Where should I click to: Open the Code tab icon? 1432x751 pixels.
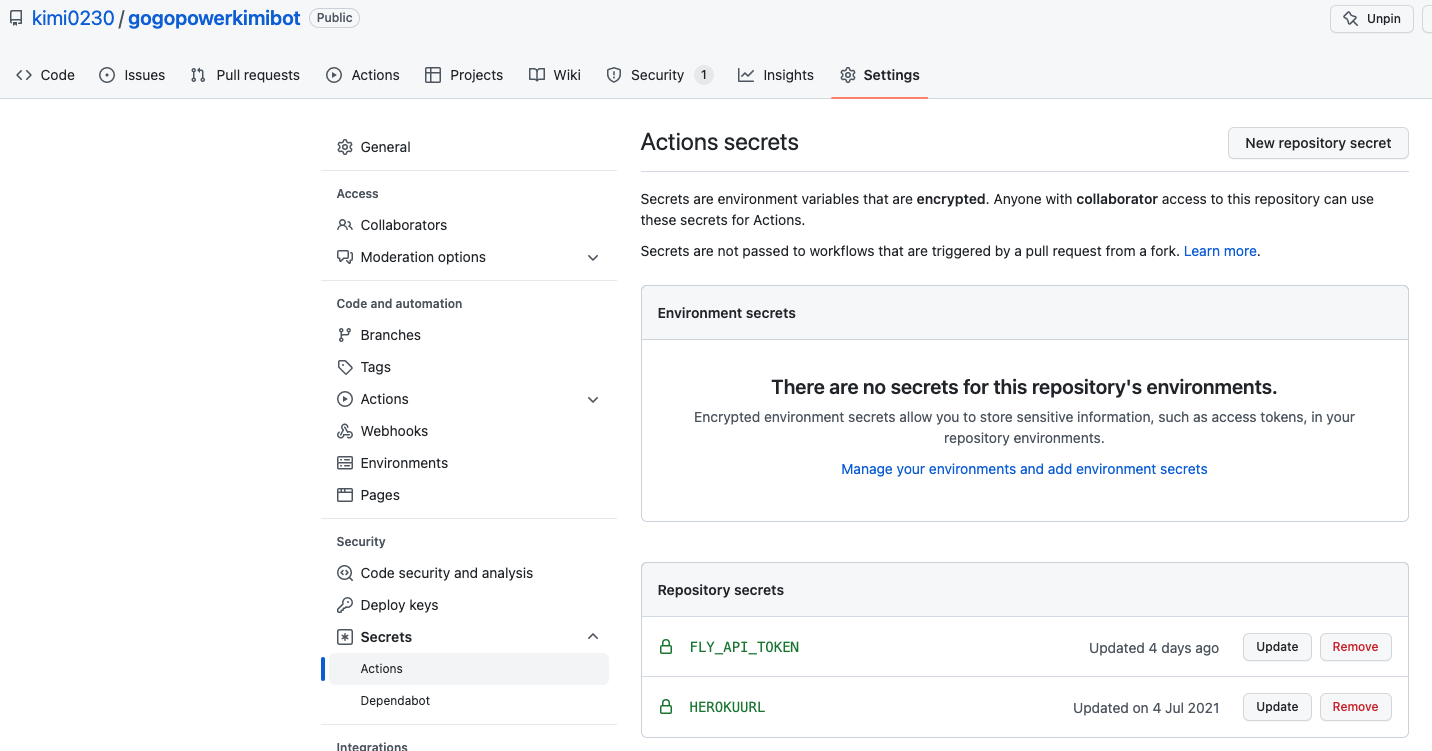coord(24,74)
